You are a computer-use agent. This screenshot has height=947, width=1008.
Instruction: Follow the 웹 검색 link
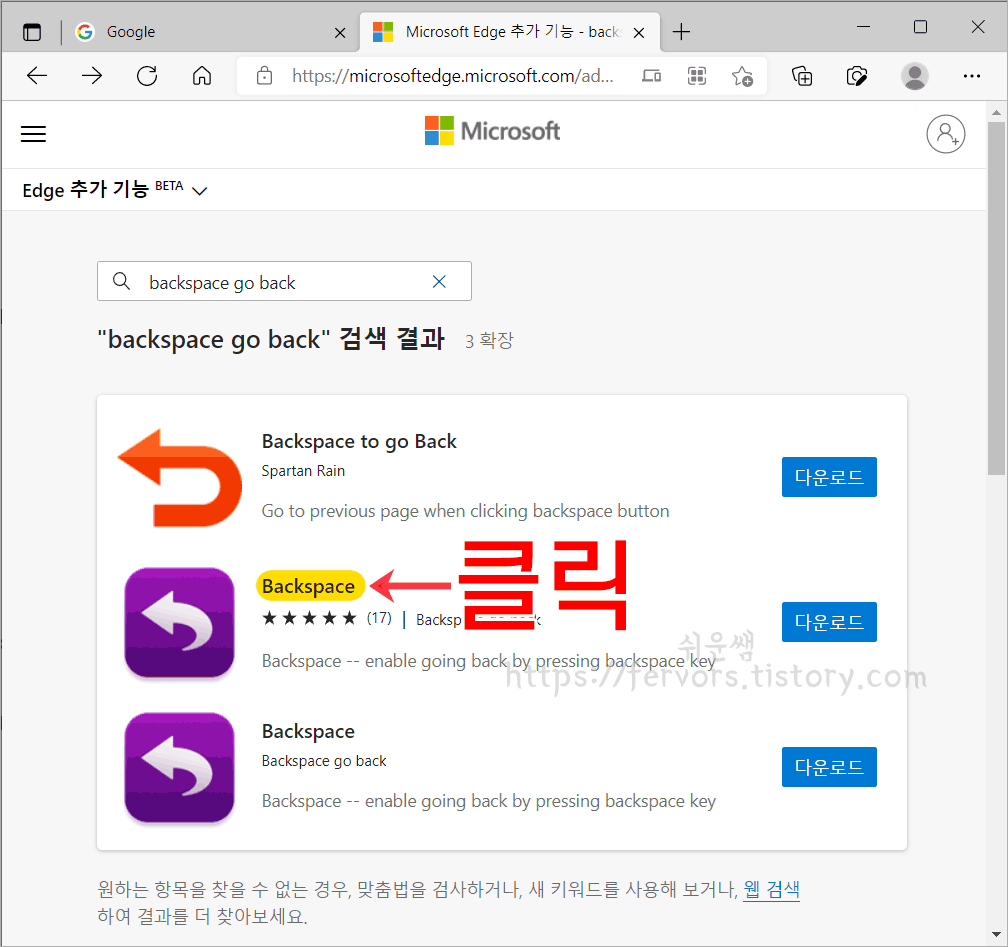[x=771, y=889]
